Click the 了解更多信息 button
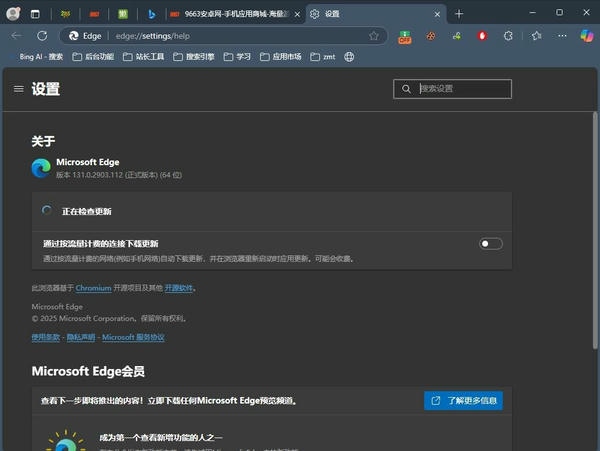 (463, 401)
